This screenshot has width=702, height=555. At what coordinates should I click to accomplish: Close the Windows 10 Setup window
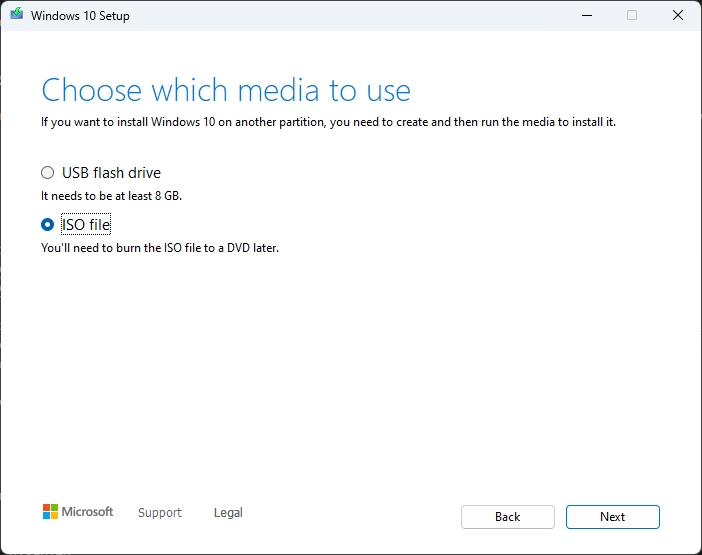click(678, 16)
